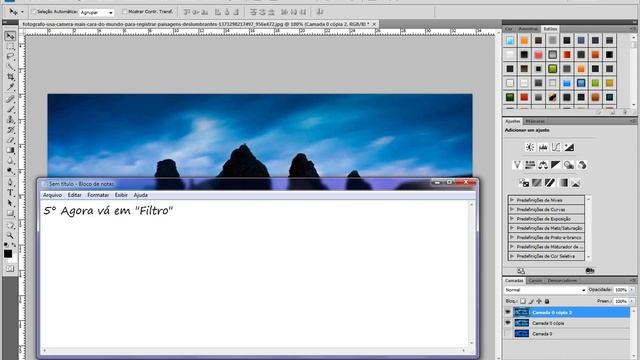Viewport: 640px width, 360px height.
Task: Open Notepad Arquivo menu
Action: (x=53, y=195)
